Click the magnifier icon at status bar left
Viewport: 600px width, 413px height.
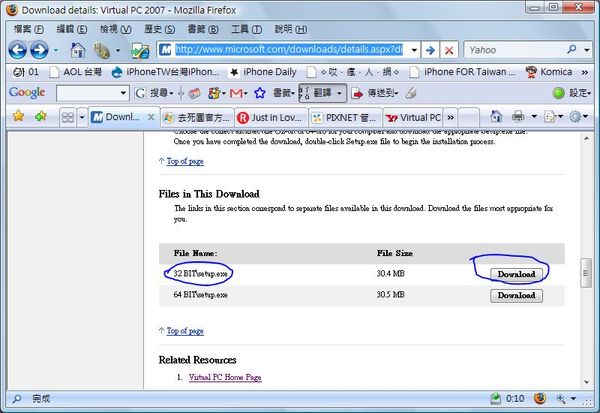[16, 399]
